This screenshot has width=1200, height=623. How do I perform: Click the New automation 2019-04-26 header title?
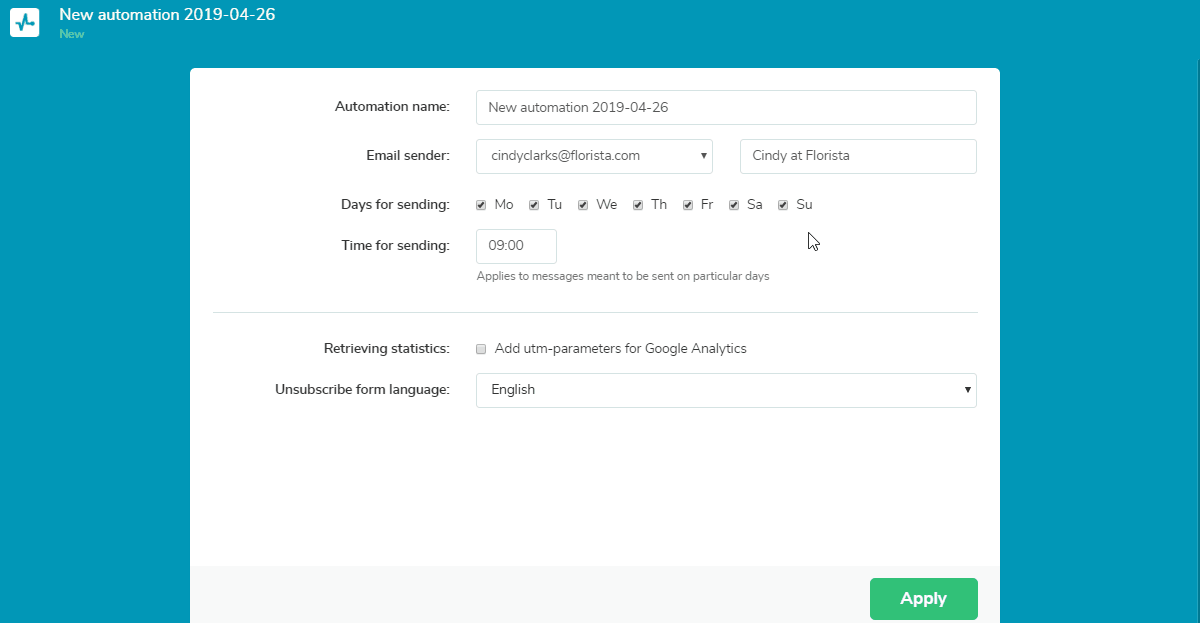tap(166, 15)
